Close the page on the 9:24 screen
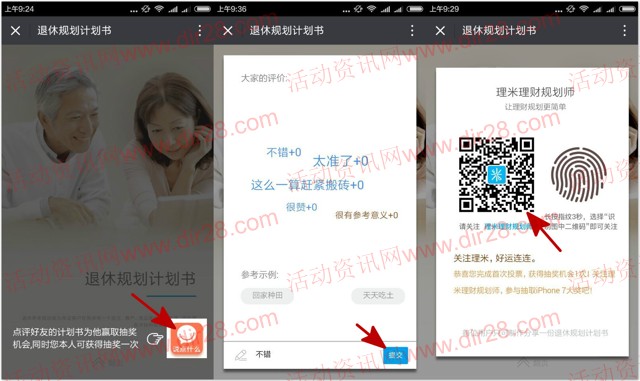Image resolution: width=640 pixels, height=381 pixels. tap(16, 31)
